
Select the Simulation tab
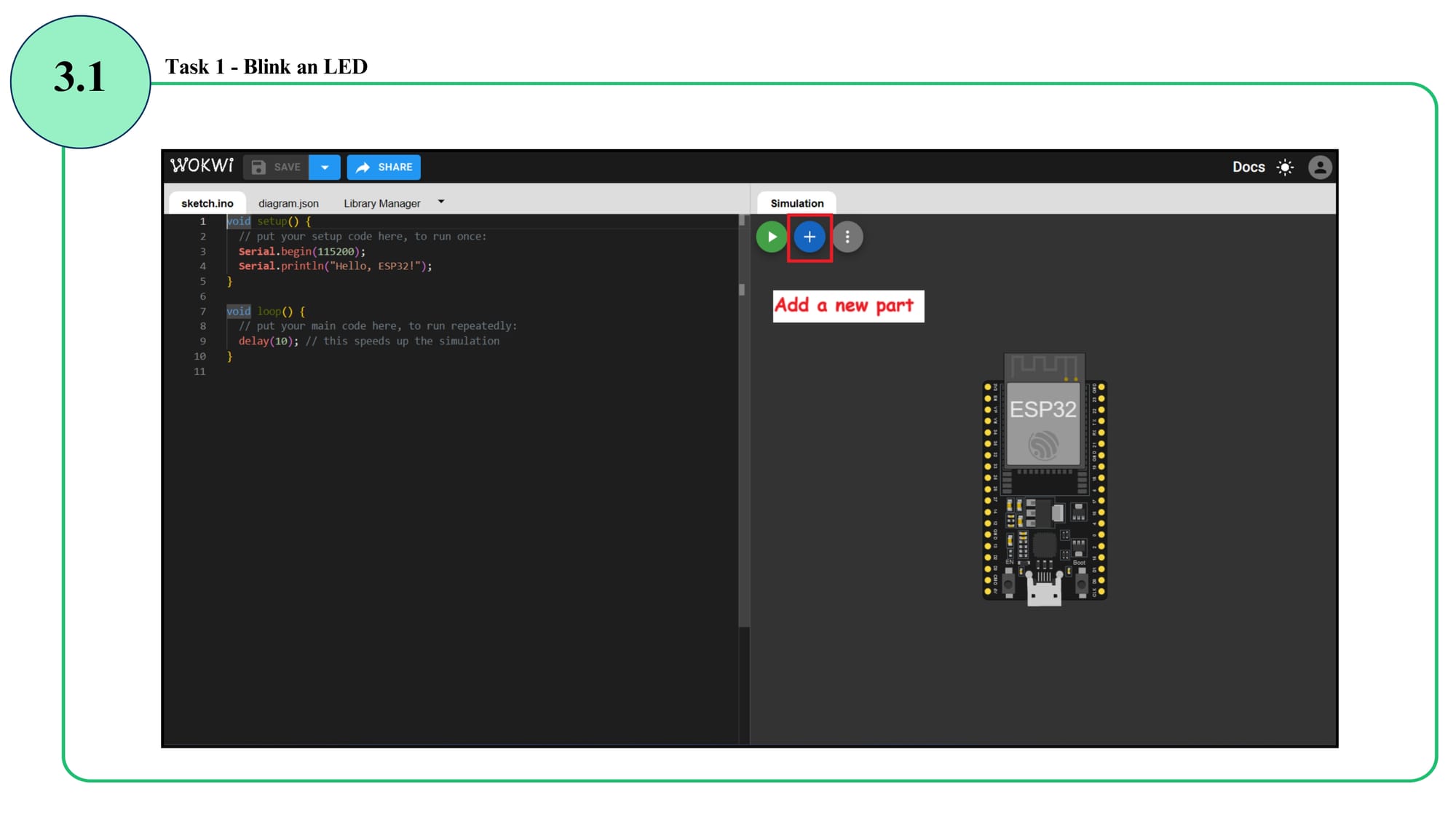pos(797,203)
